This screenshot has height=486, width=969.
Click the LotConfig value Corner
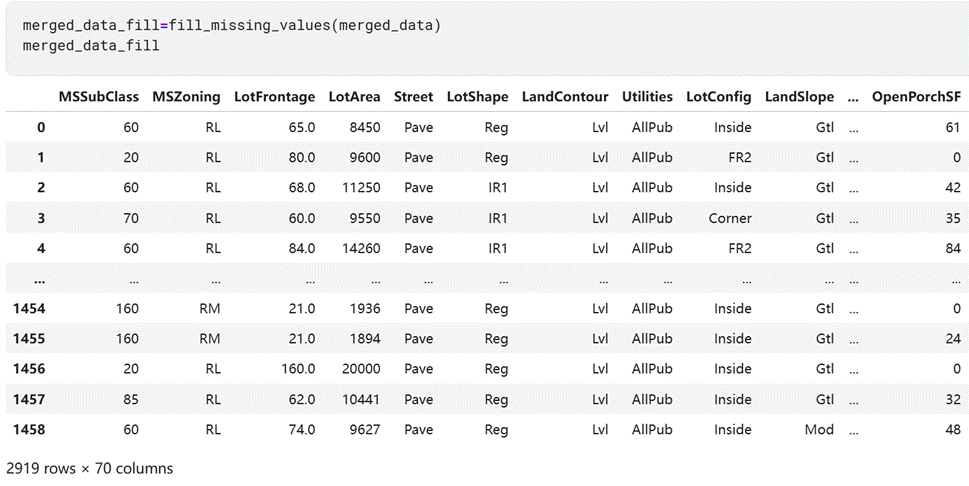[x=730, y=218]
